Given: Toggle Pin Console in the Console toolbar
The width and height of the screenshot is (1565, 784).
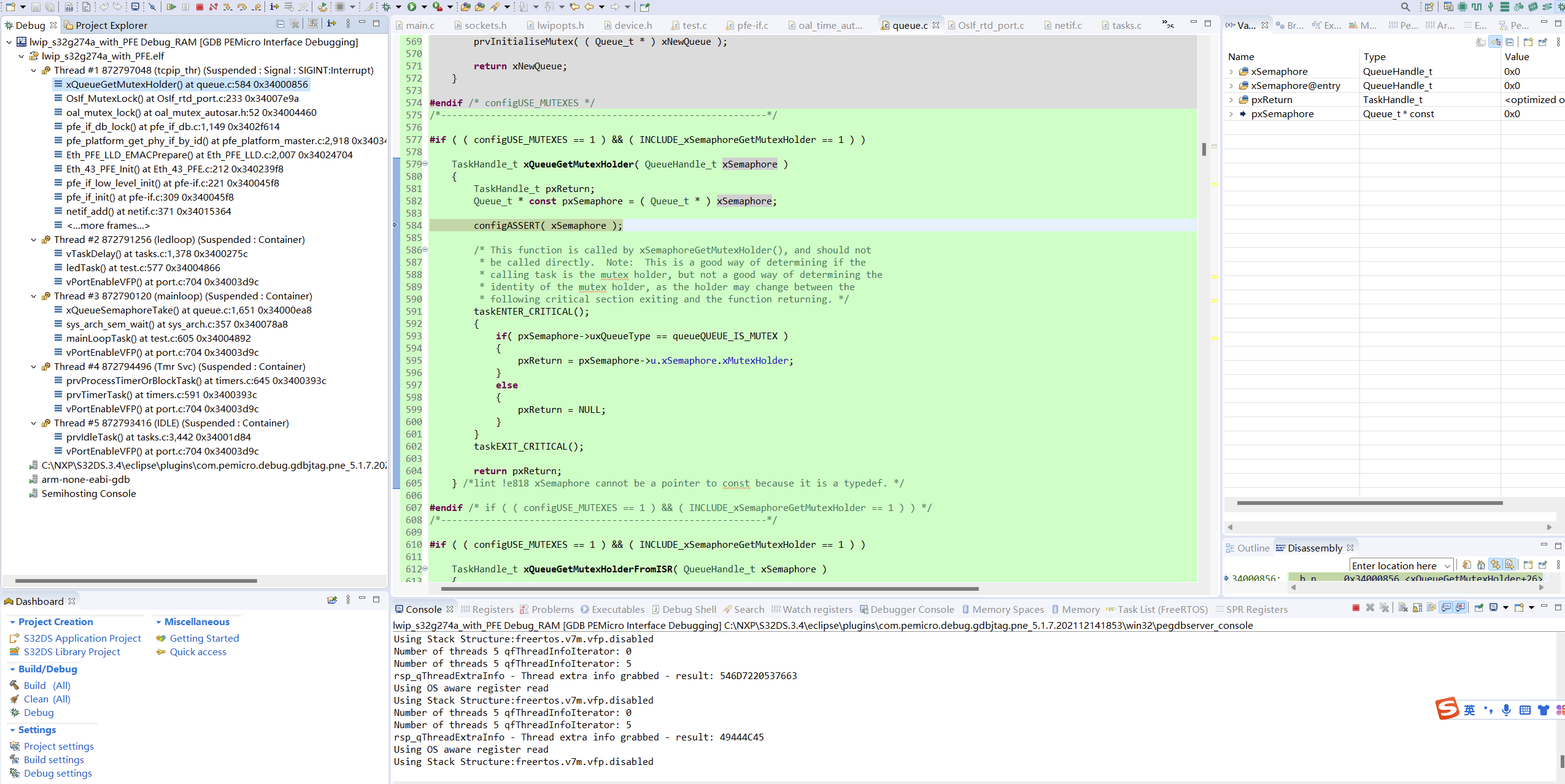Looking at the screenshot, I should 1479,608.
